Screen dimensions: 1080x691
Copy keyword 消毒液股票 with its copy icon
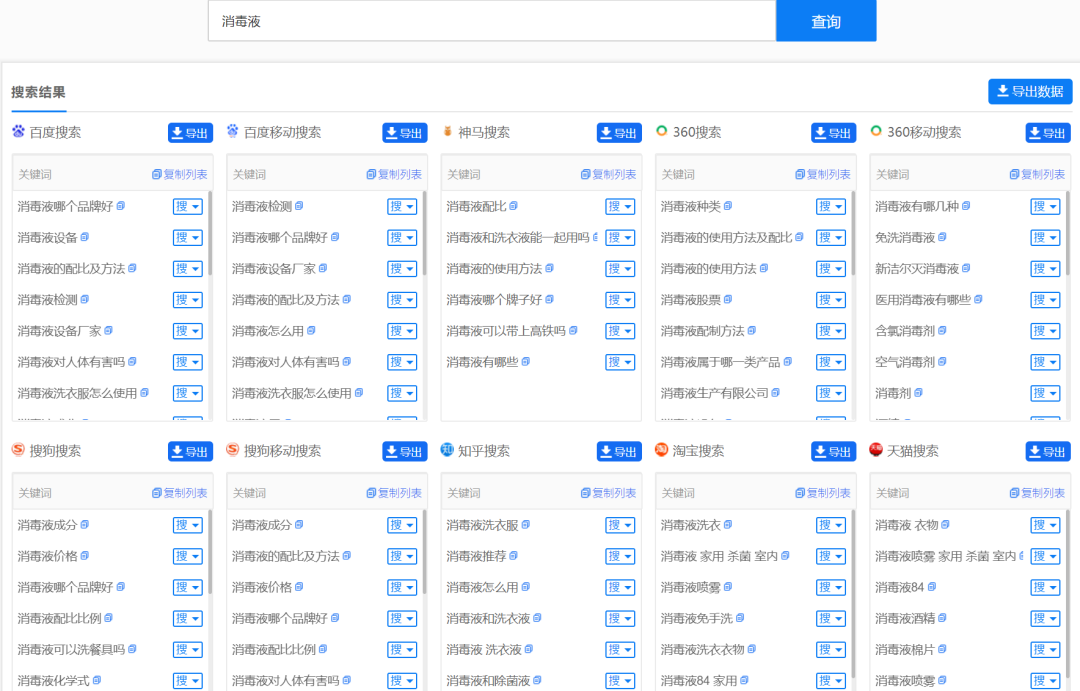coord(728,299)
